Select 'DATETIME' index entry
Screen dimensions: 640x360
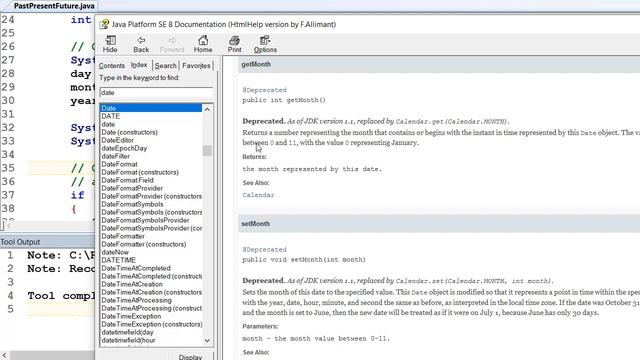coord(118,260)
